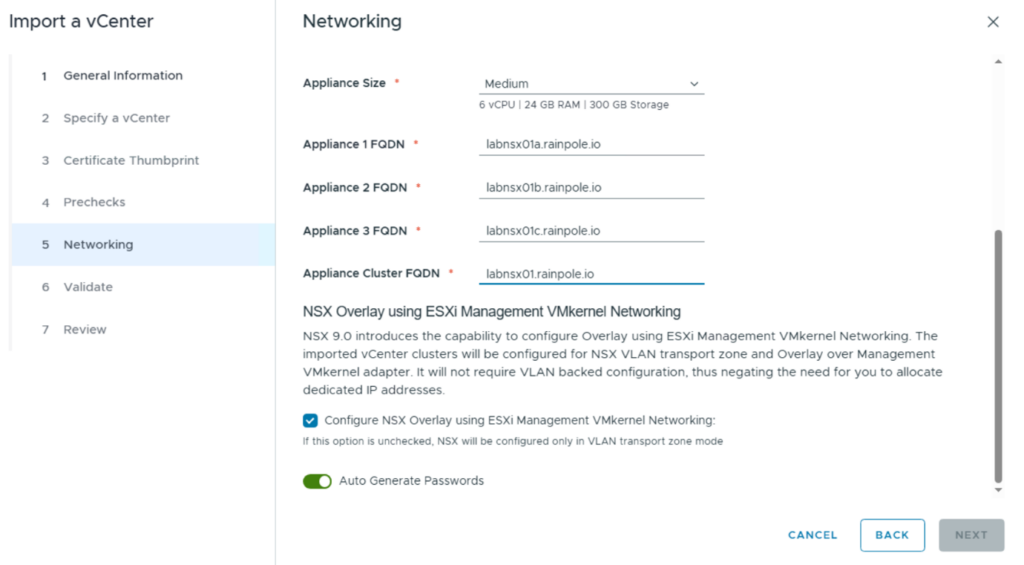Close the Import a vCenter dialog
Viewport: 1024px width, 565px height.
pyautogui.click(x=992, y=22)
